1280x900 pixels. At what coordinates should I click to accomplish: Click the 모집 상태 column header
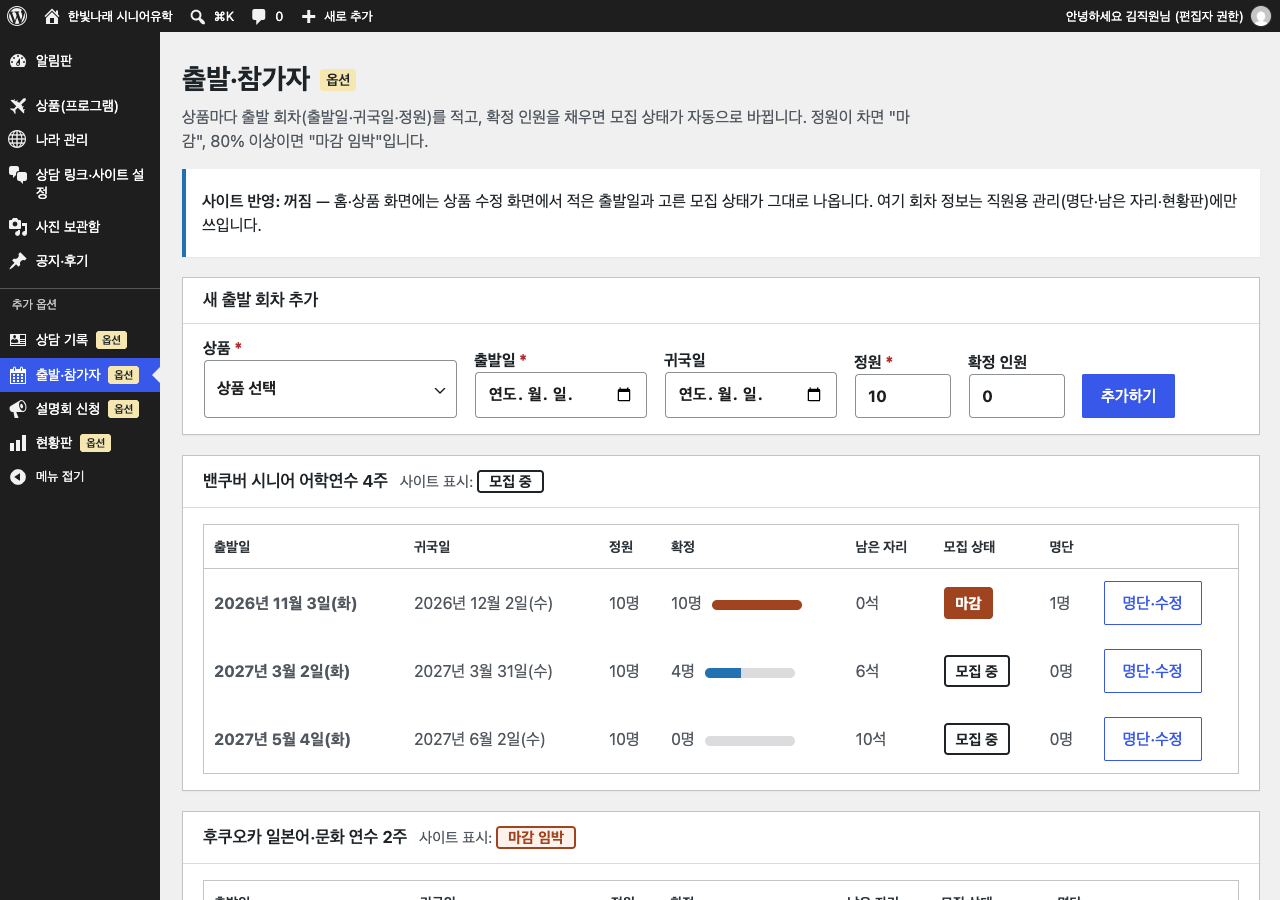pos(969,547)
